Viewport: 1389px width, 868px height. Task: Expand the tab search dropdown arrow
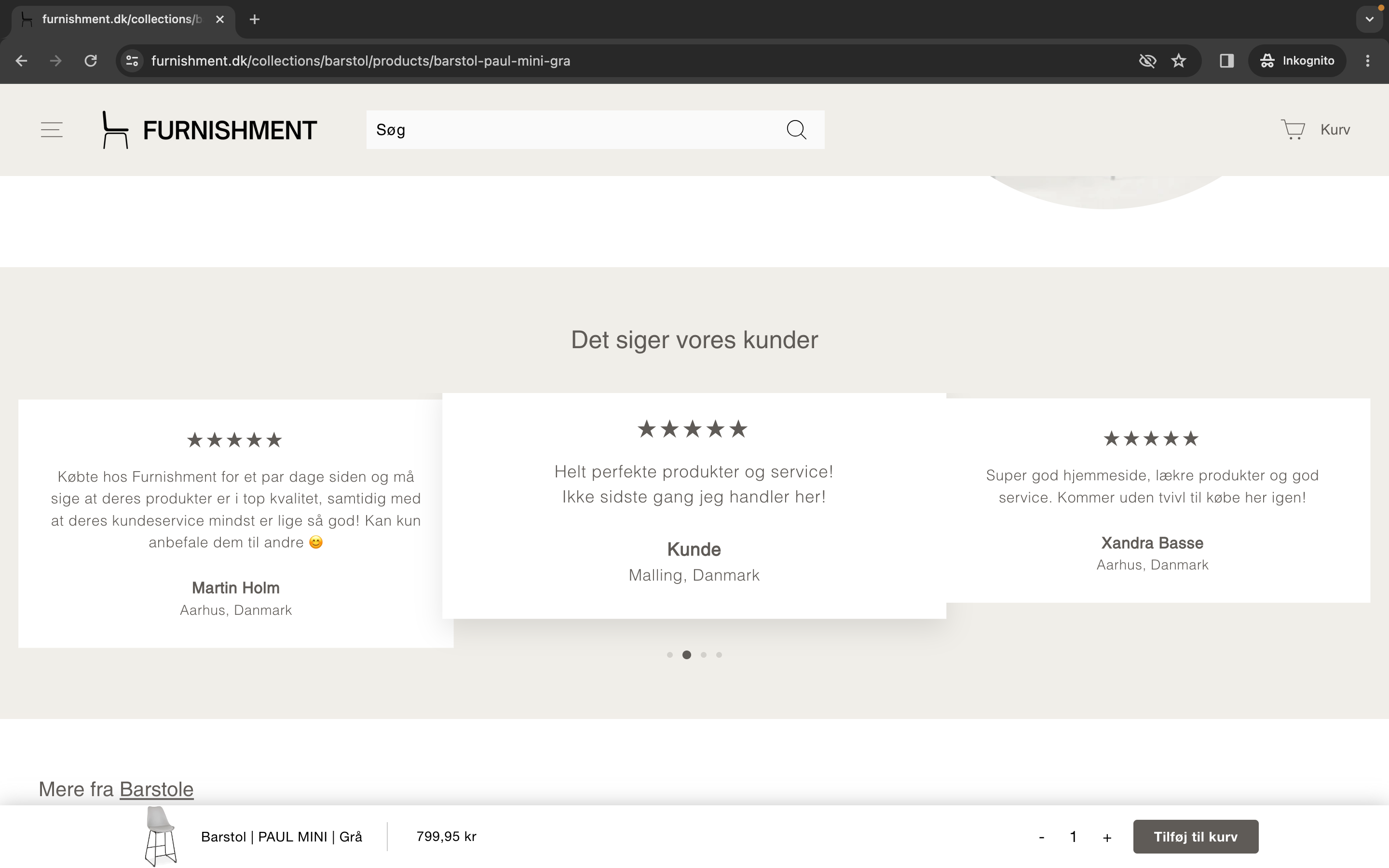(x=1370, y=19)
